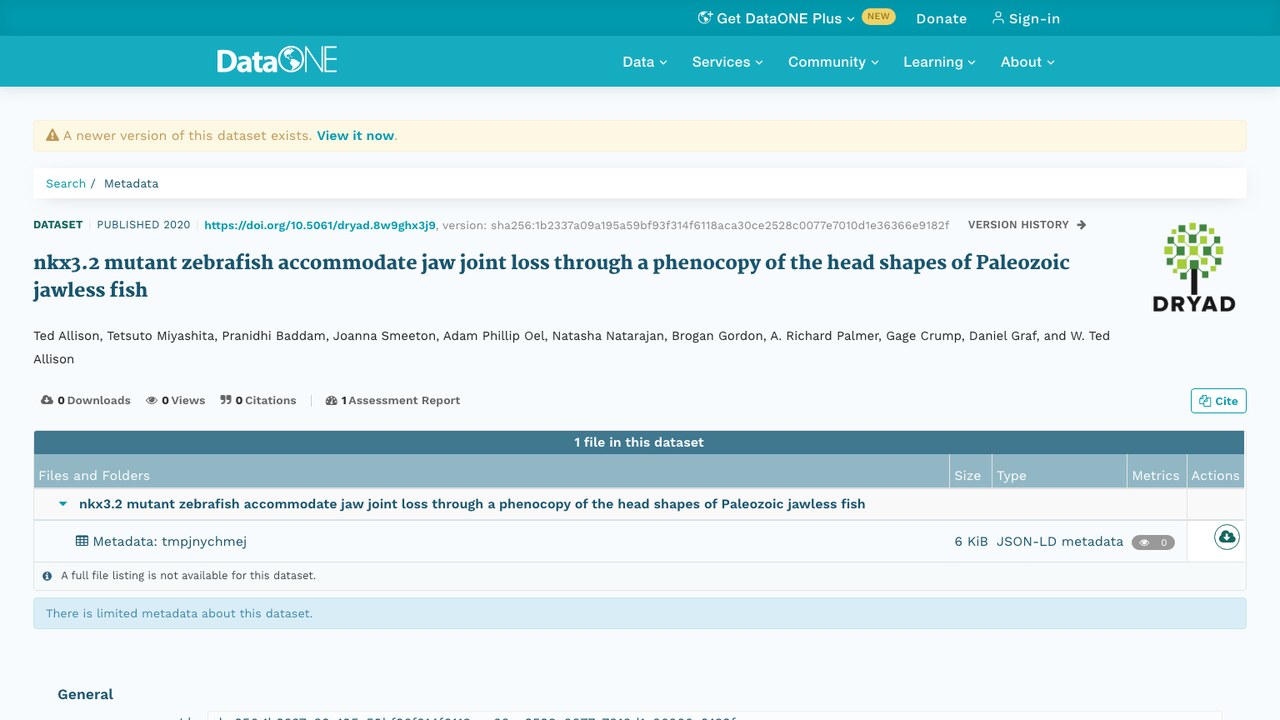1280x720 pixels.
Task: Click the Donate link
Action: point(941,18)
